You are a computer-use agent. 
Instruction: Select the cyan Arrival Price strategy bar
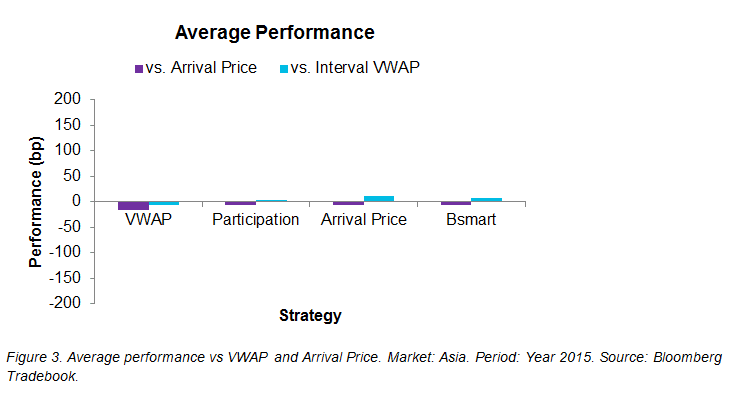coord(379,199)
